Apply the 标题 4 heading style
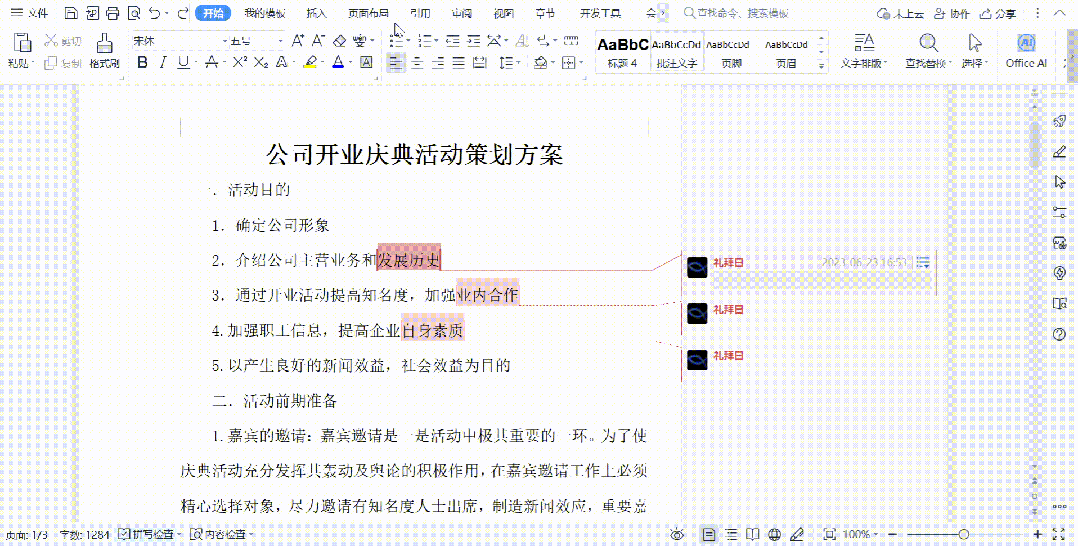1078x546 pixels. (622, 52)
